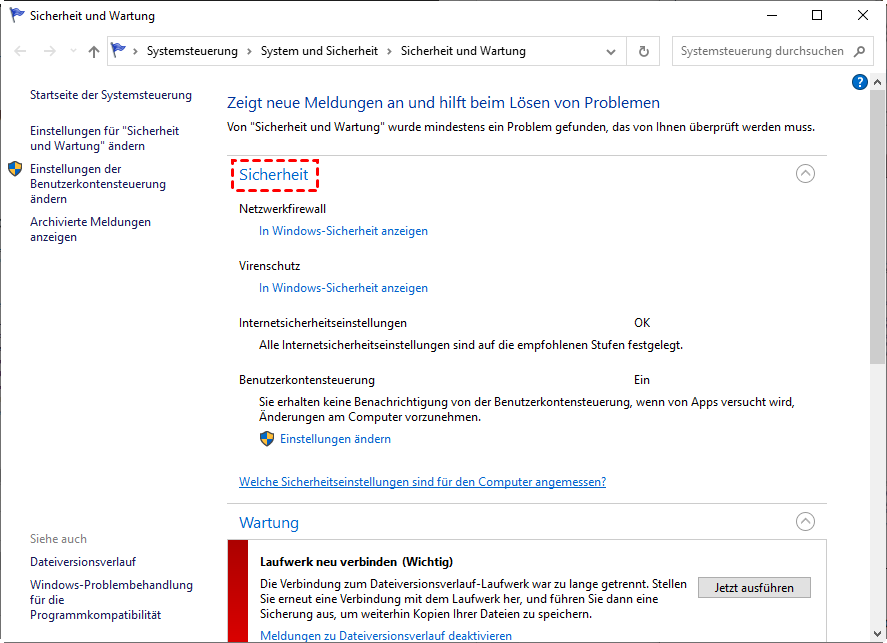Open the recent locations dropdown arrow
Viewport: 887px width, 643px height.
73,51
